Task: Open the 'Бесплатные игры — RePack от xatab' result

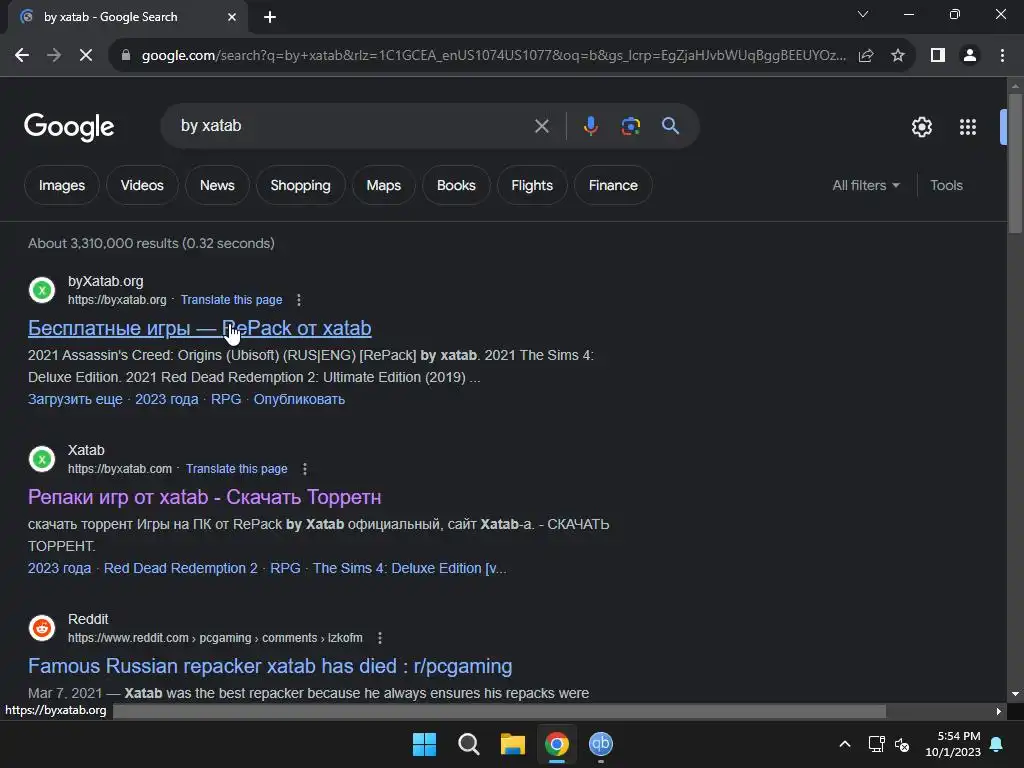Action: (x=200, y=328)
